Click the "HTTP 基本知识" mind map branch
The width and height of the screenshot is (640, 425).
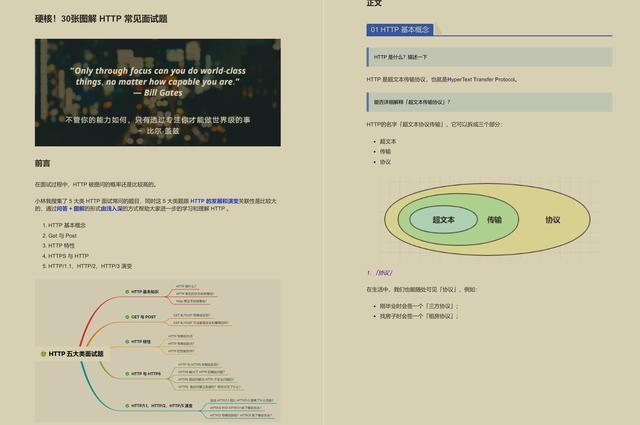coord(142,292)
